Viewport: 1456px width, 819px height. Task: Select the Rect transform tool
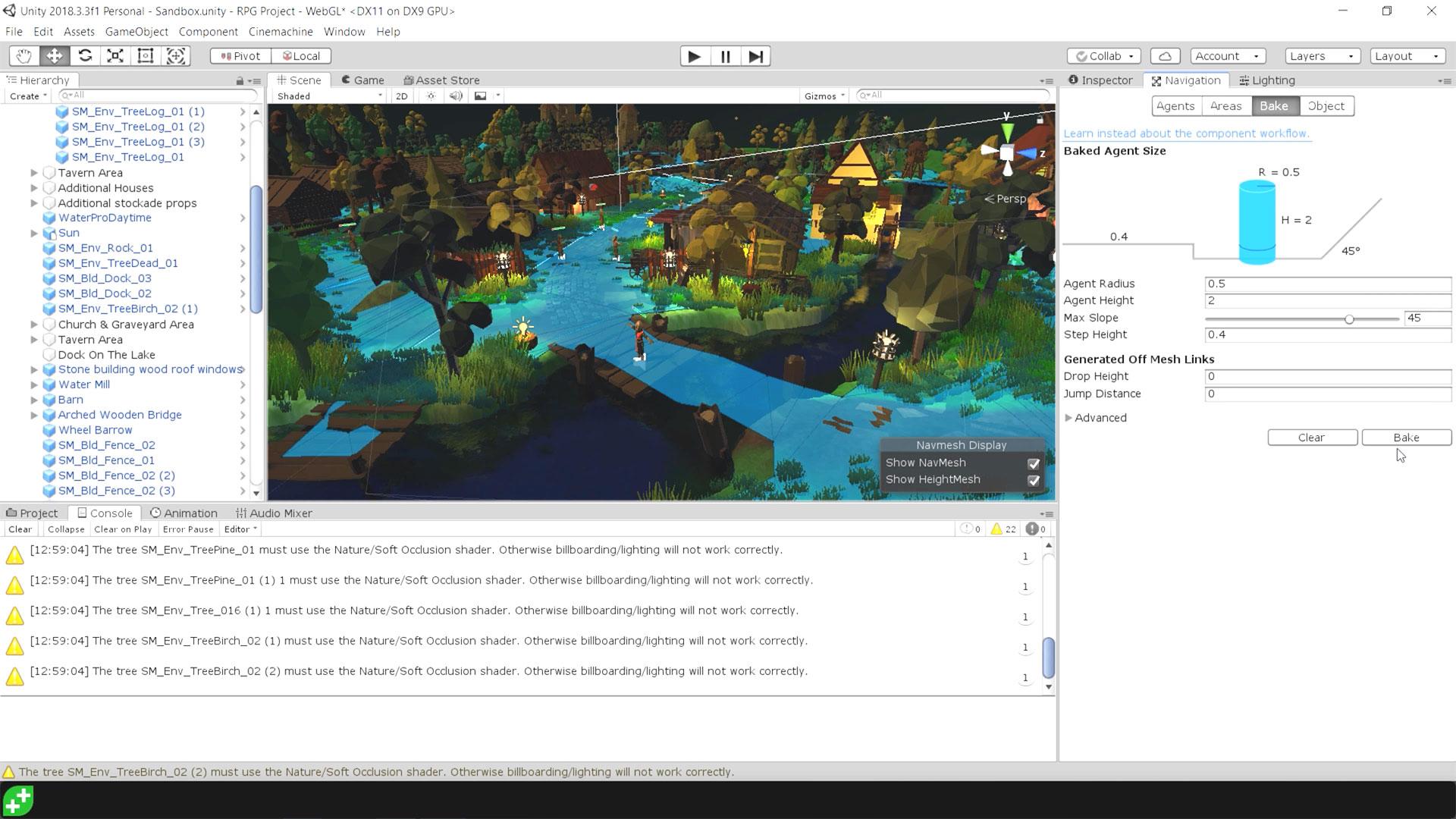[x=145, y=55]
